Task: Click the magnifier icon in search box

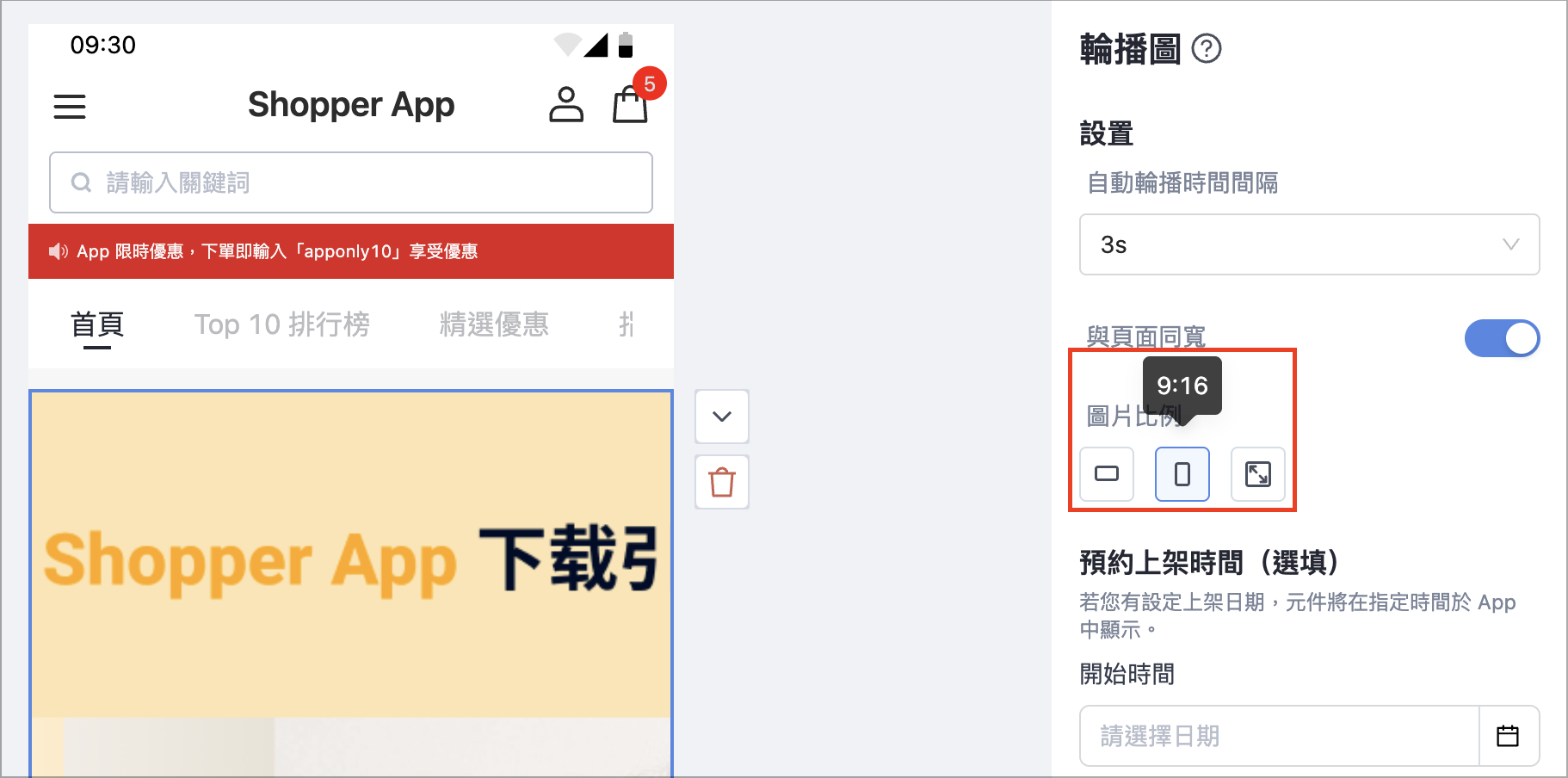Action: coord(81,182)
